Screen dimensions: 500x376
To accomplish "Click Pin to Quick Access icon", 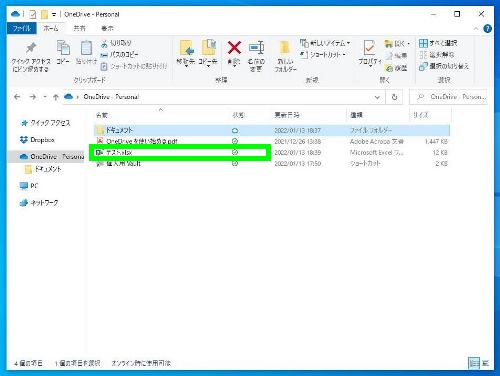I will coord(31,56).
